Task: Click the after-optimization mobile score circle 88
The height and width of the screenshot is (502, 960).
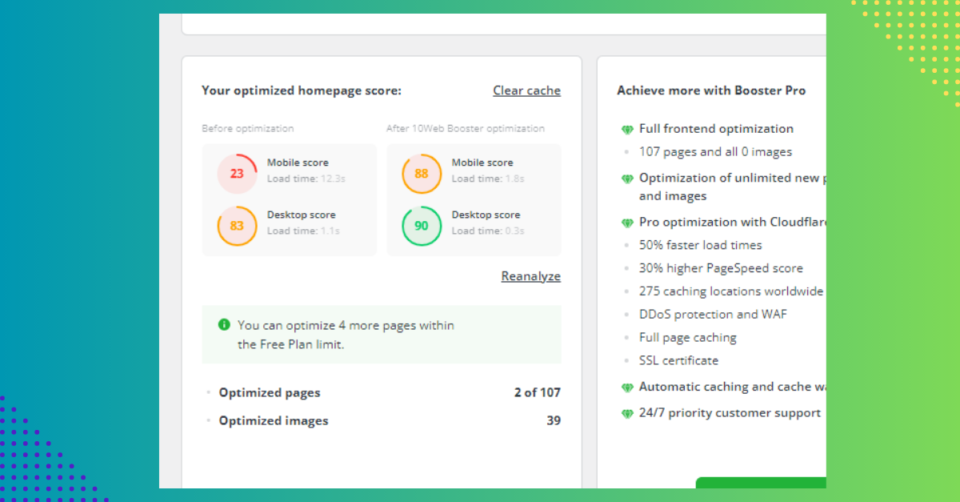Action: [x=421, y=173]
